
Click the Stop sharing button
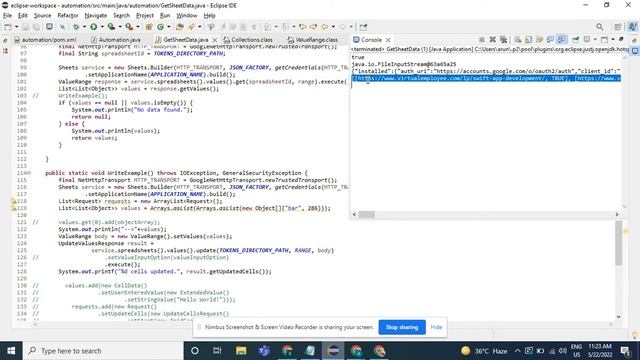pos(402,327)
